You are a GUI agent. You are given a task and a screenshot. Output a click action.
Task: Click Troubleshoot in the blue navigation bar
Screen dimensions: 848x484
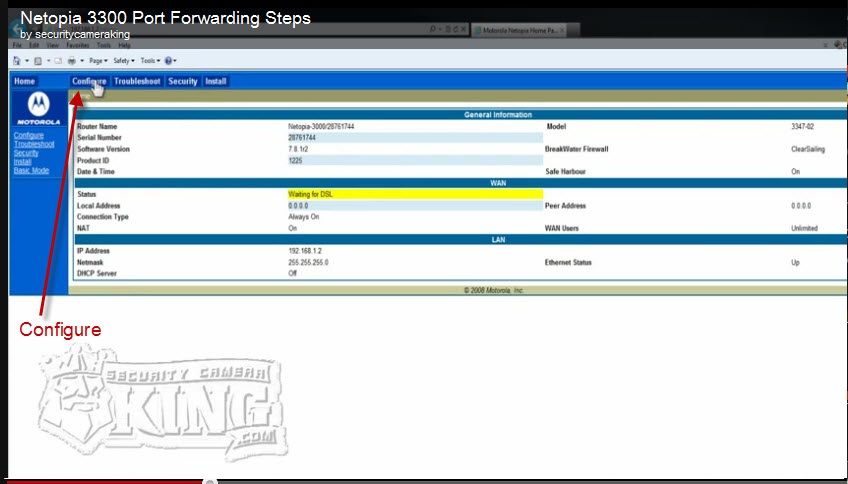tap(137, 81)
